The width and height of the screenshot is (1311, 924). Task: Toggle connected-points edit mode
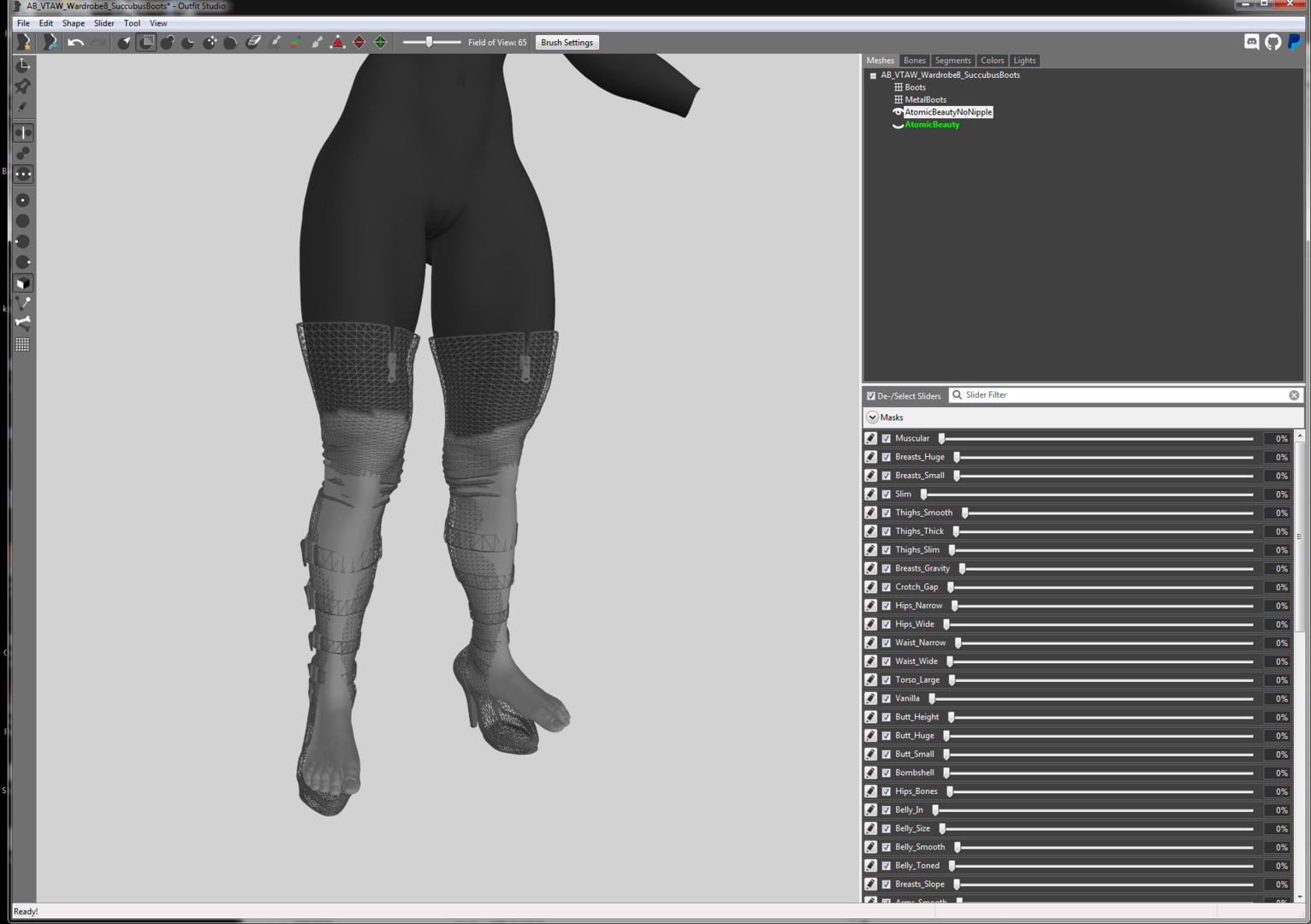point(23,153)
